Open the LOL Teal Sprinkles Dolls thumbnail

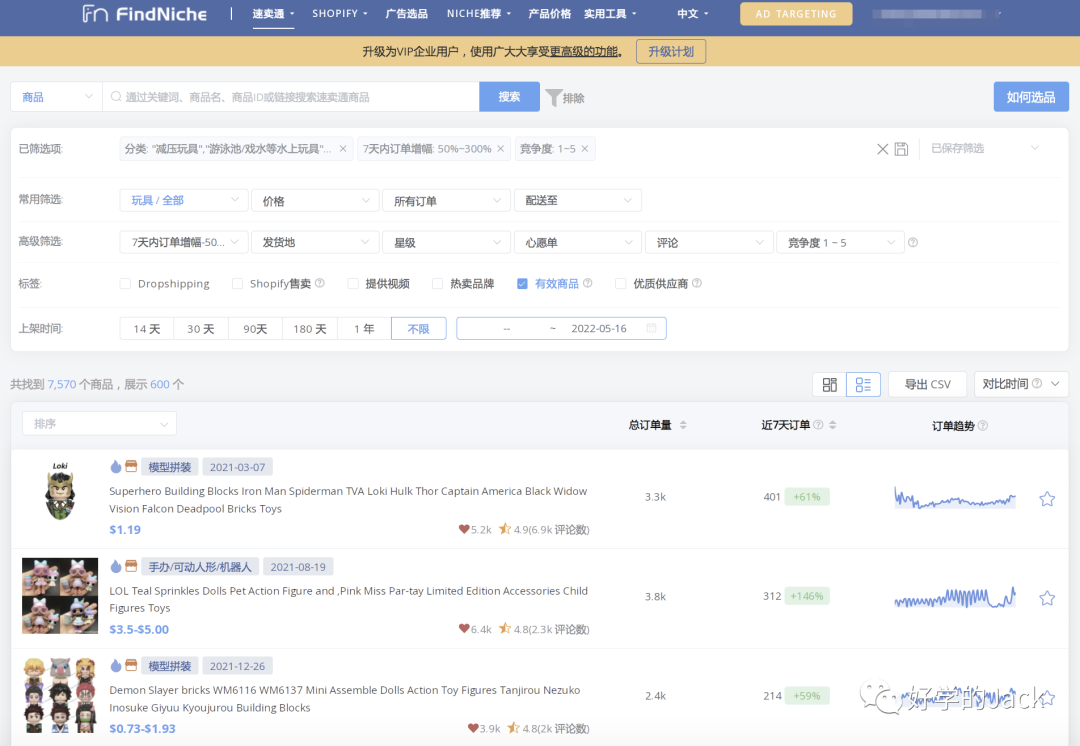coord(60,596)
